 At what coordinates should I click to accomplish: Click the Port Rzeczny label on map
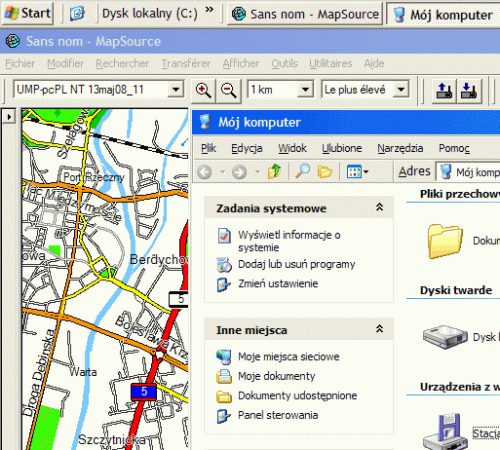pyautogui.click(x=94, y=177)
